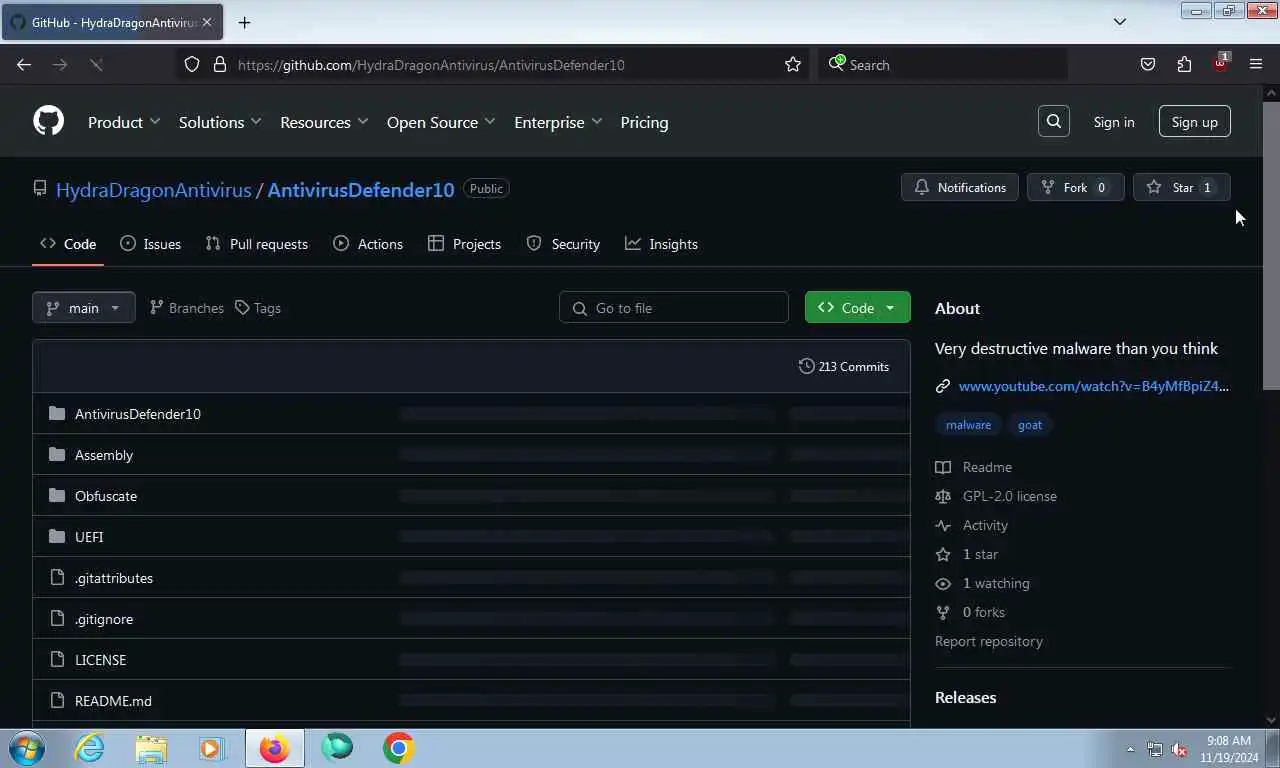Screen dimensions: 1280x768
Task: Open the Pocket save icon
Action: click(x=1148, y=65)
